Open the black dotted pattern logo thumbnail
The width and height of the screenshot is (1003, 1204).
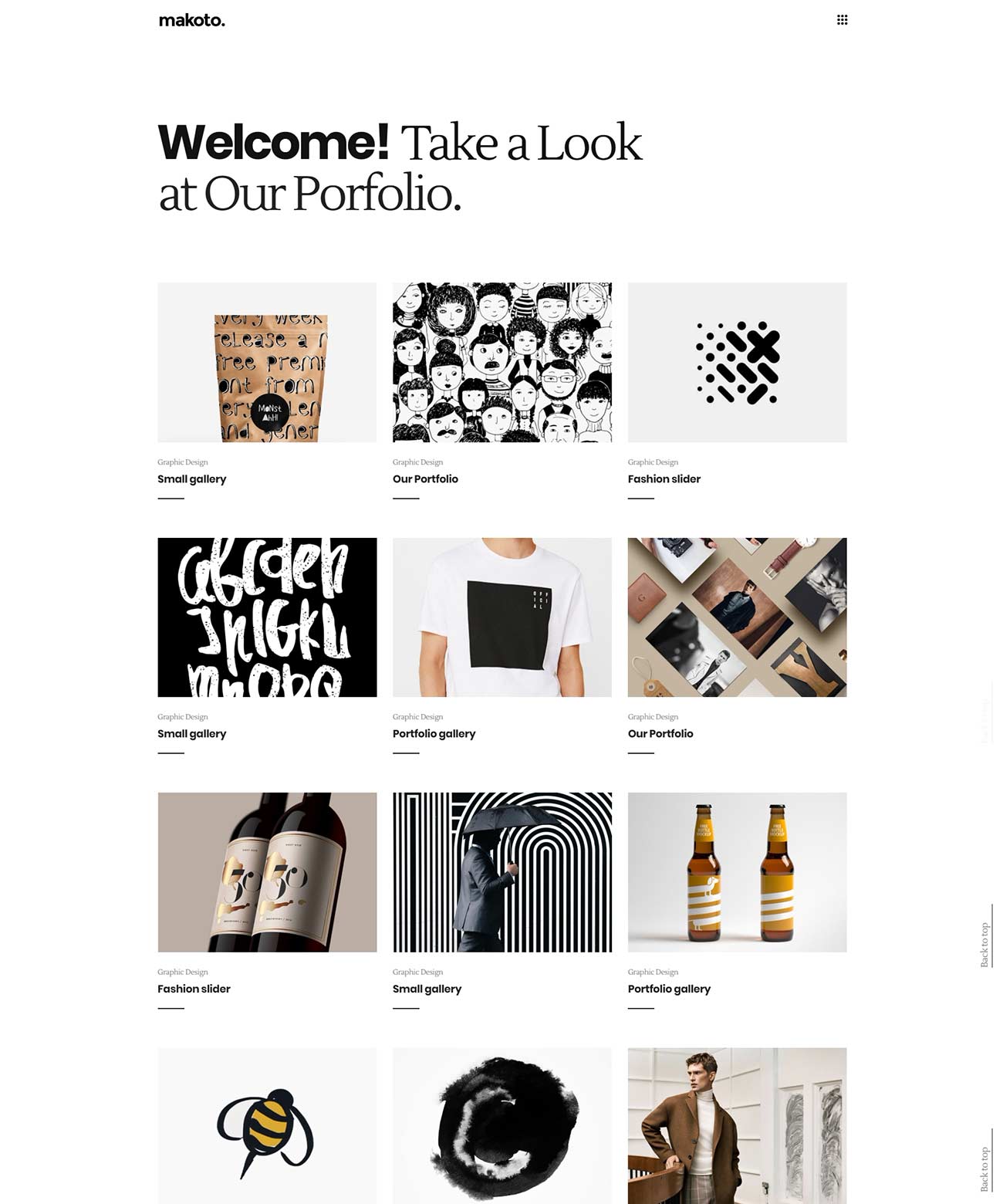[x=737, y=362]
